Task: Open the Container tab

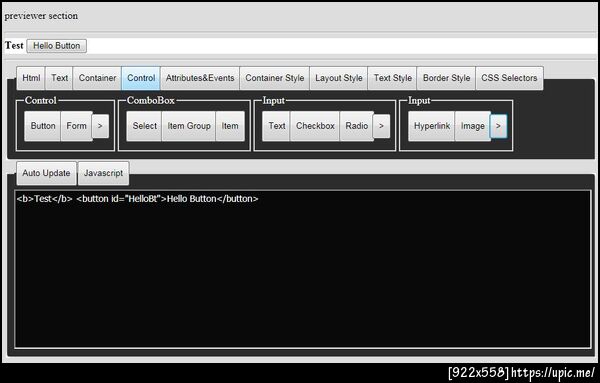Action: click(97, 78)
